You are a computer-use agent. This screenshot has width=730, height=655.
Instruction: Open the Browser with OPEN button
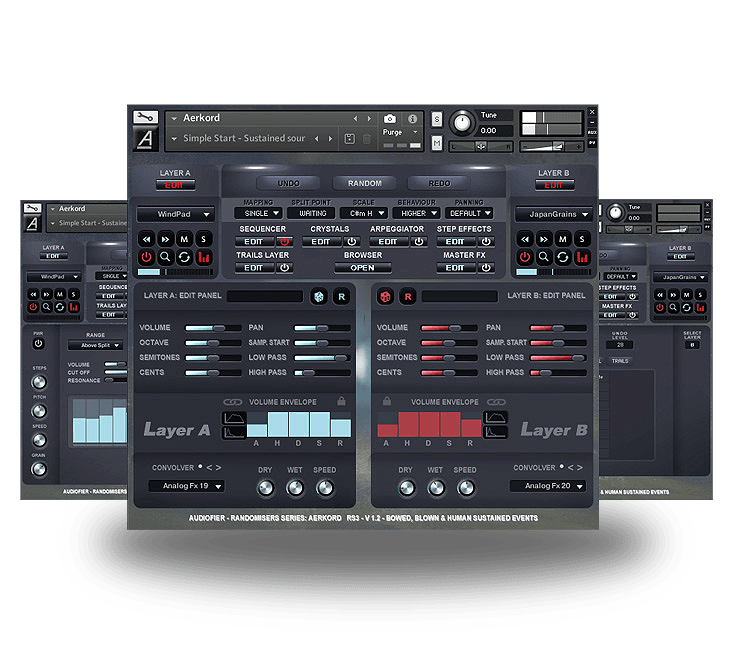(363, 268)
